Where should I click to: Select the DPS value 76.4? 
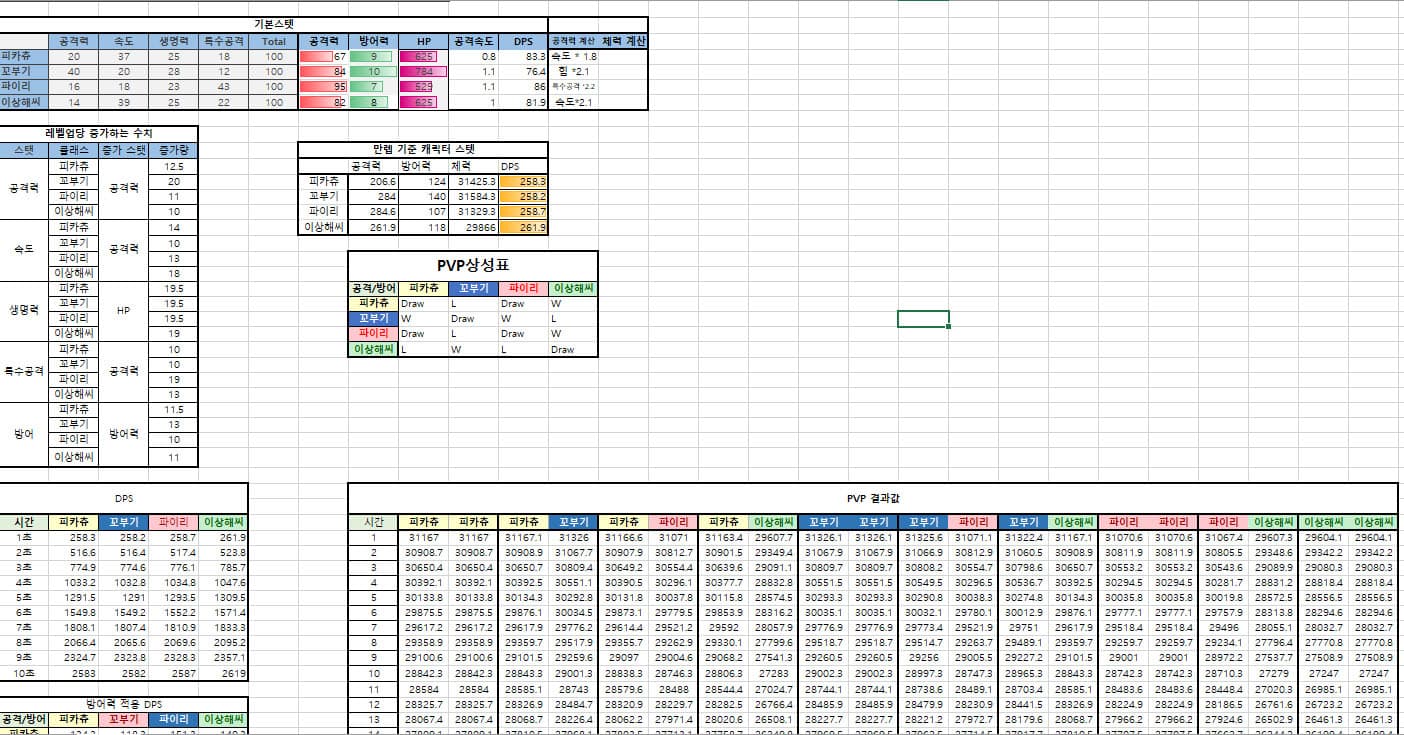point(523,72)
